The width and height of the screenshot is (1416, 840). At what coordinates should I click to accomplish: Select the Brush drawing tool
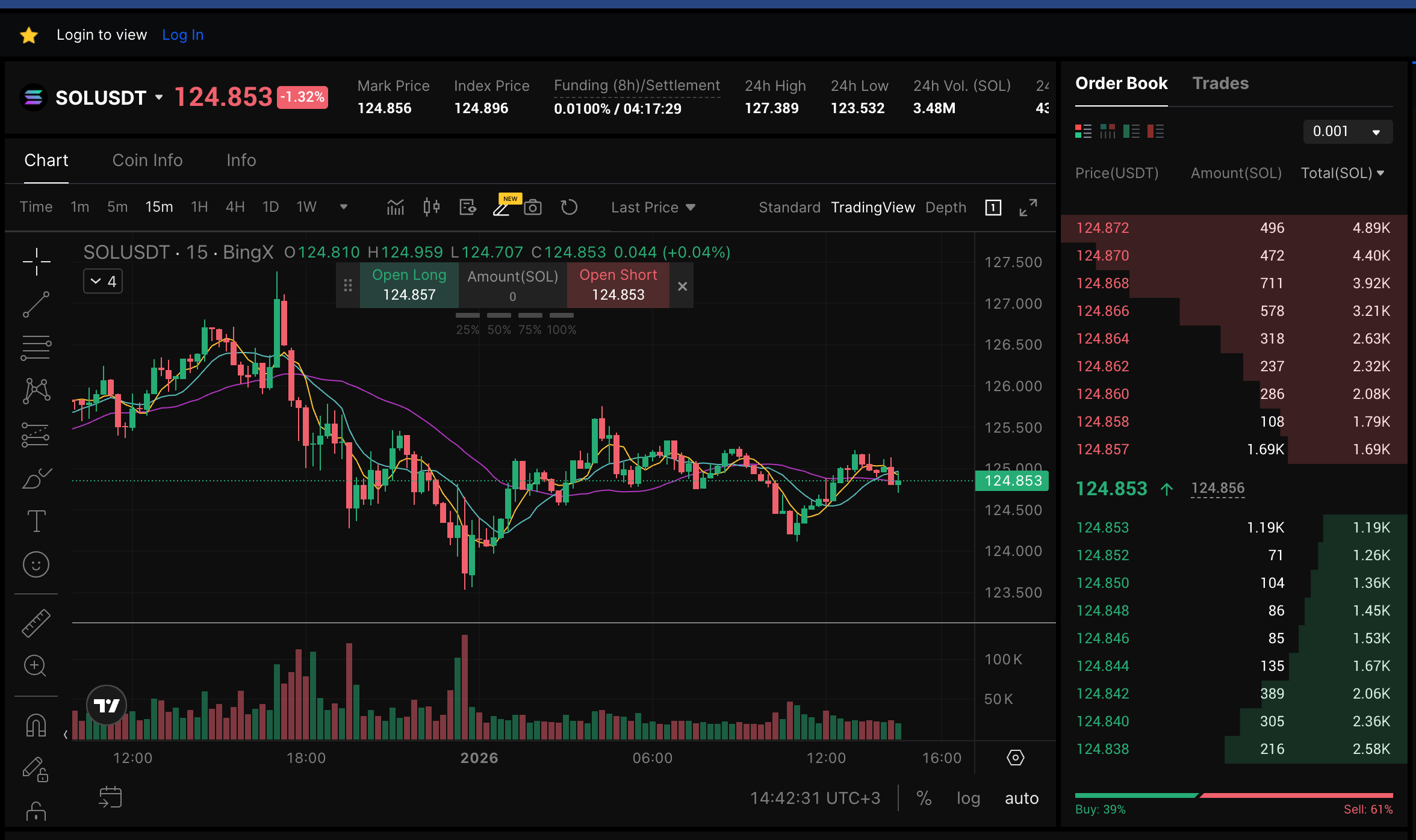tap(36, 477)
